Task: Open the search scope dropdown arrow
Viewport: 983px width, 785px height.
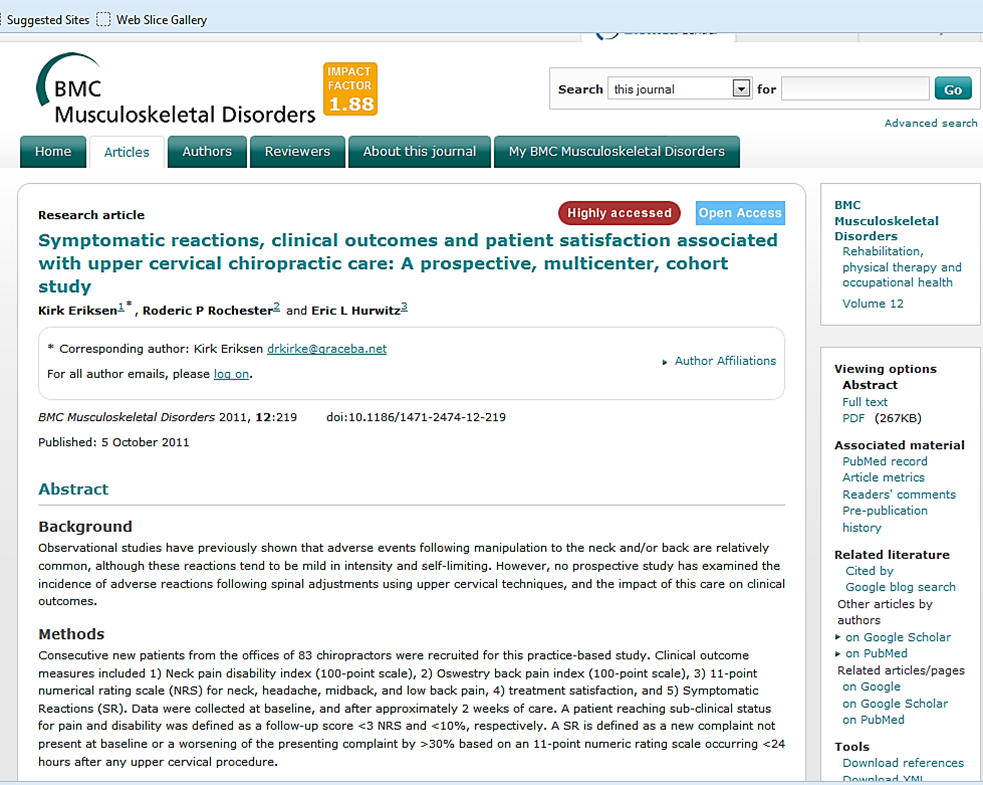Action: click(x=741, y=89)
